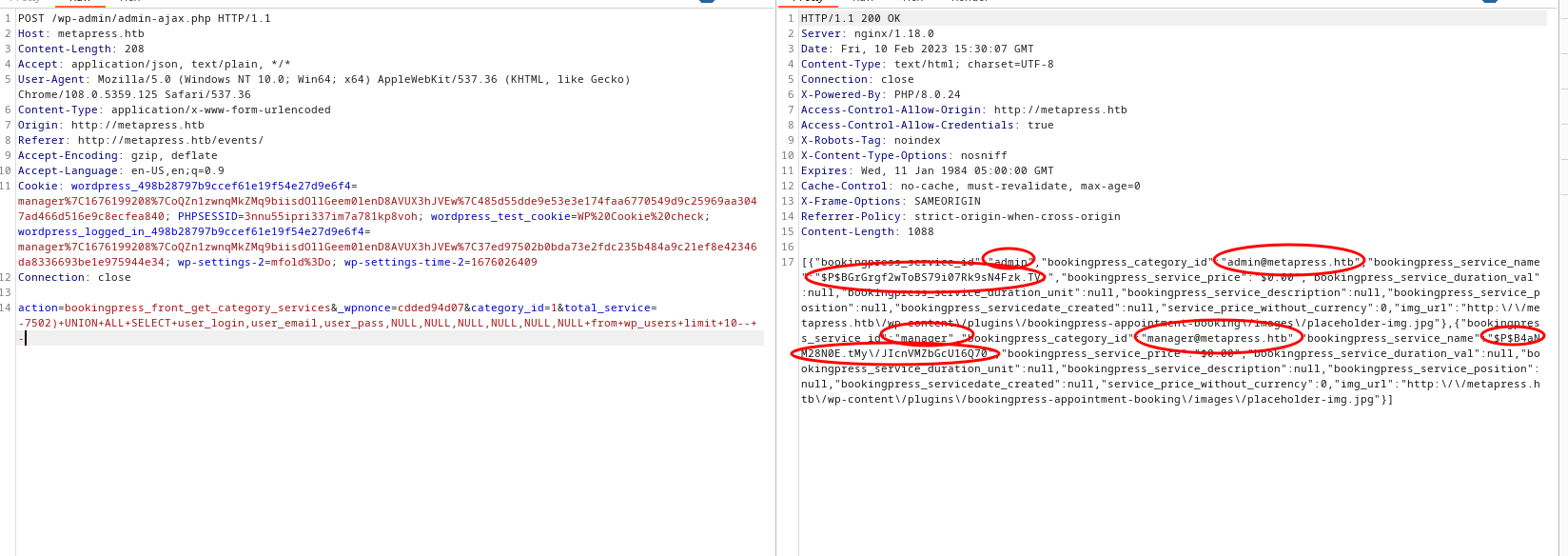Click the request line POST /wp-admin/admin-ajax.php
Screen dimensions: 1568x556
144,18
